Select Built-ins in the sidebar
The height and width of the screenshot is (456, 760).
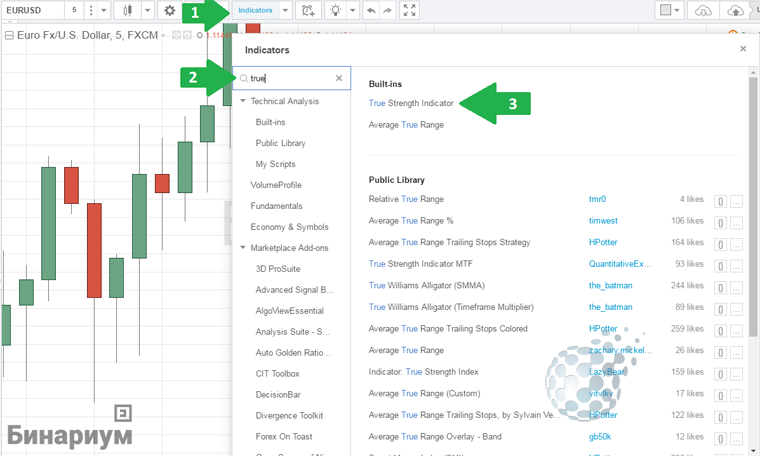pos(270,122)
